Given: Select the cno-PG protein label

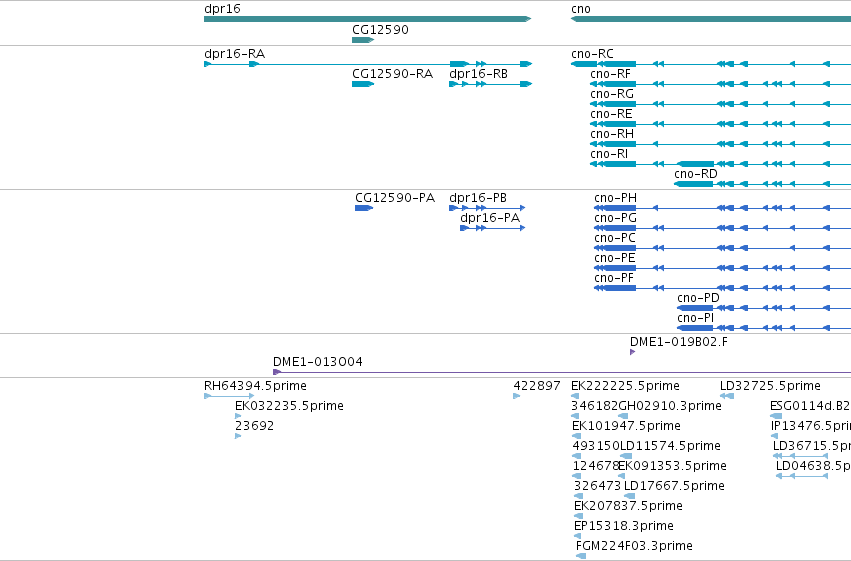Looking at the screenshot, I should [615, 218].
